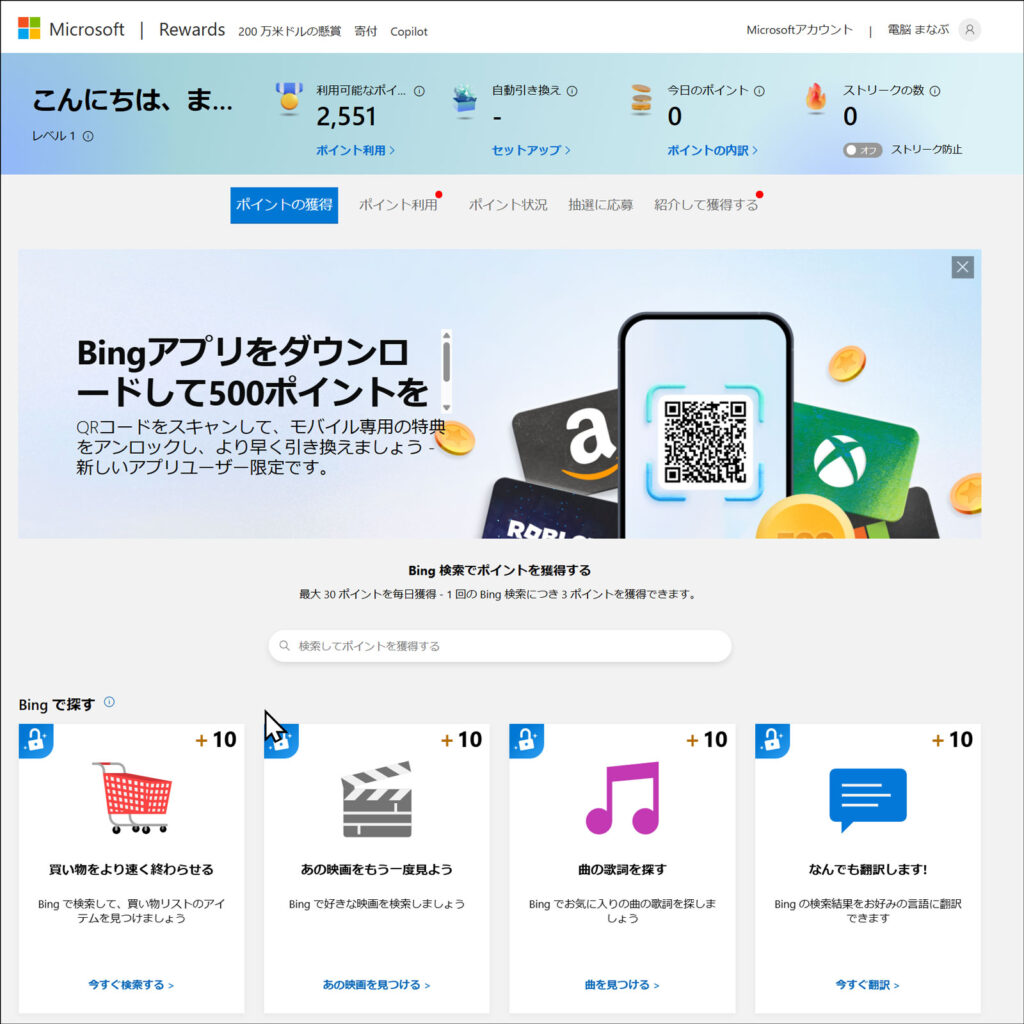Click lock badge on lyrics card
The width and height of the screenshot is (1024, 1024).
[526, 741]
